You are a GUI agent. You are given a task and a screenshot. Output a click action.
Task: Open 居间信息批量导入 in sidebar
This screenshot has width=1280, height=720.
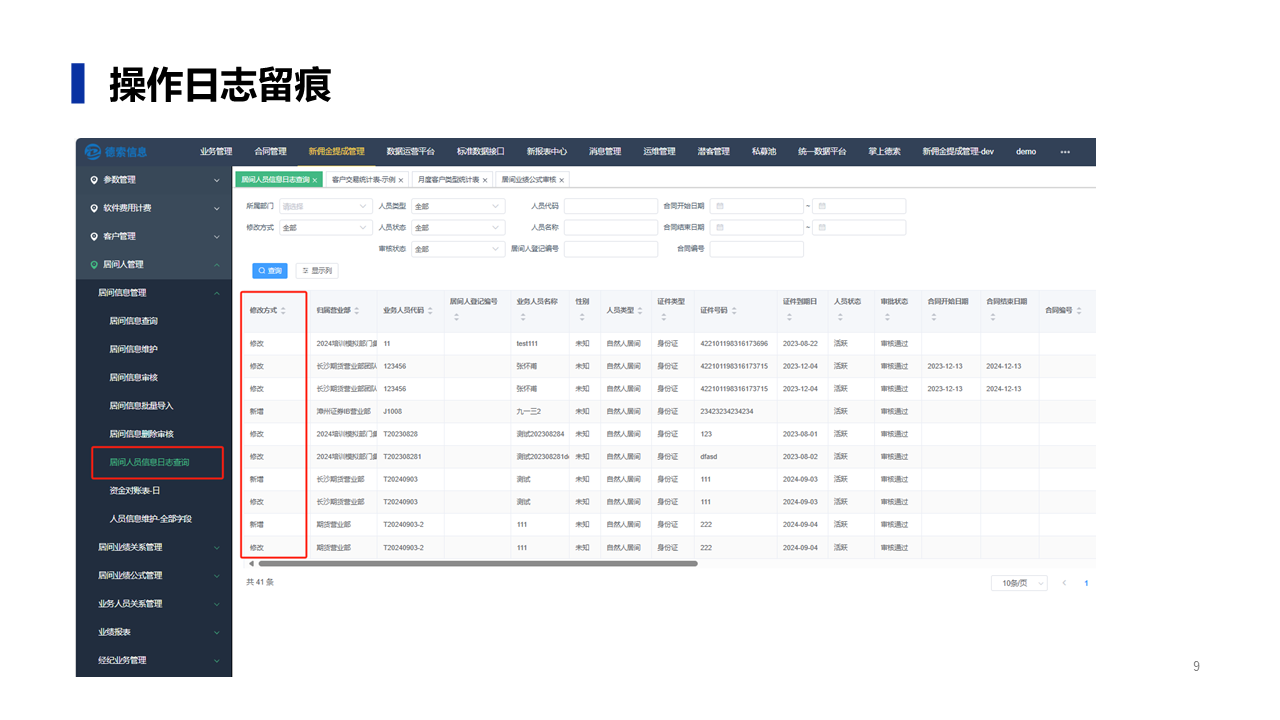pos(141,406)
